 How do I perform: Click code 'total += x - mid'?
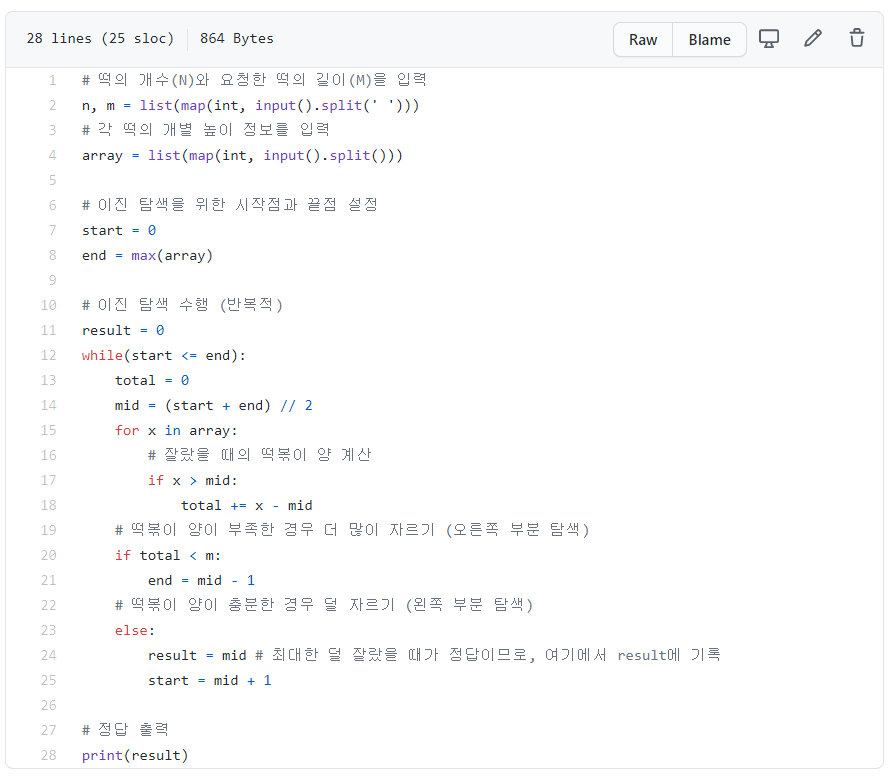247,505
